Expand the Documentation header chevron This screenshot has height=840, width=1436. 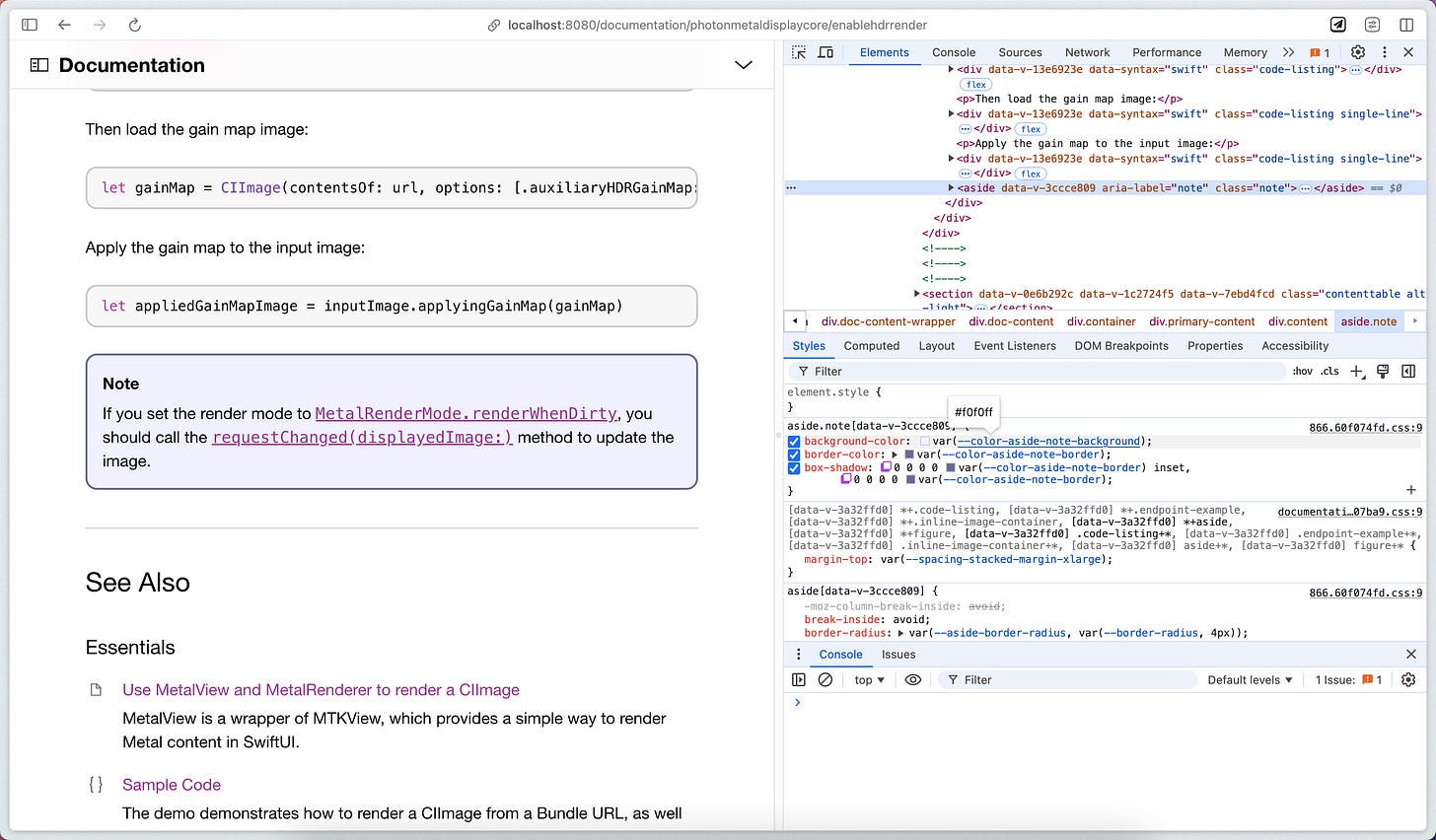[x=744, y=65]
